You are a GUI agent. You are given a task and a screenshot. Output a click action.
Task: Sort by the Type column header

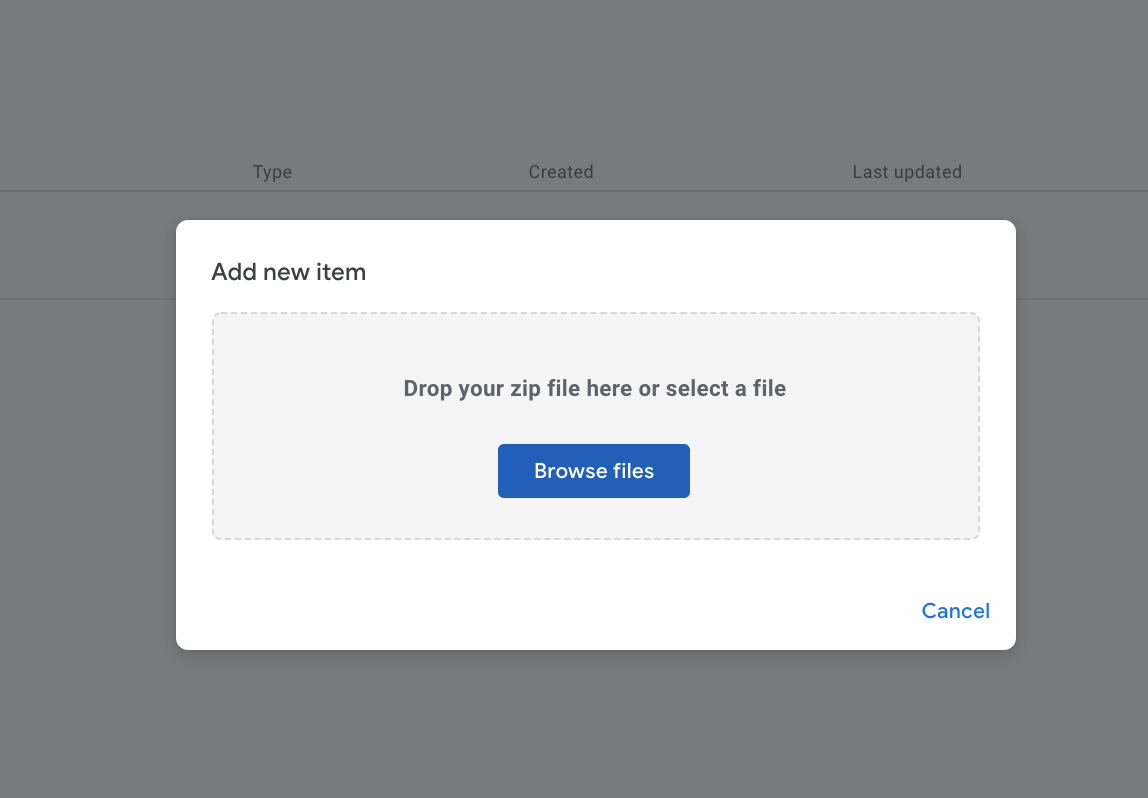coord(272,172)
